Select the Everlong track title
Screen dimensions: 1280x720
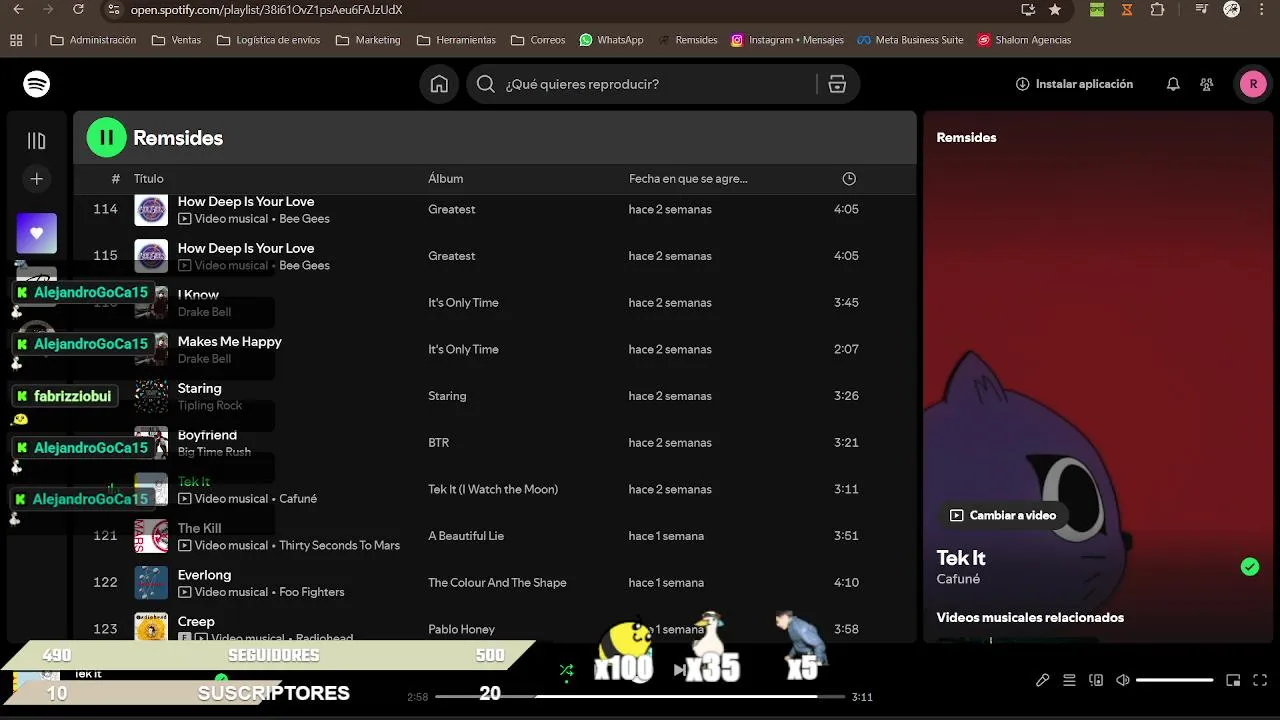[x=204, y=575]
